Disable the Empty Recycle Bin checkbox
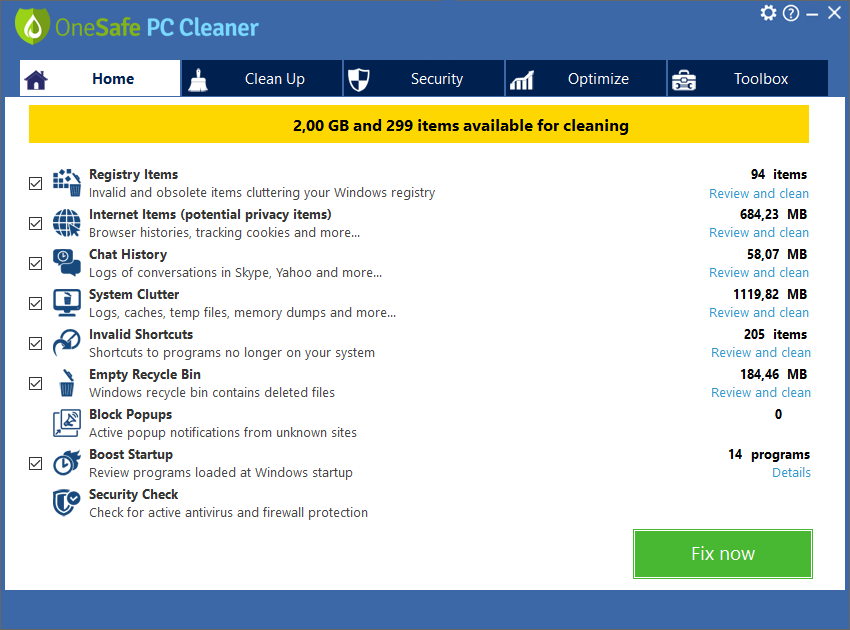This screenshot has width=850, height=630. (35, 383)
